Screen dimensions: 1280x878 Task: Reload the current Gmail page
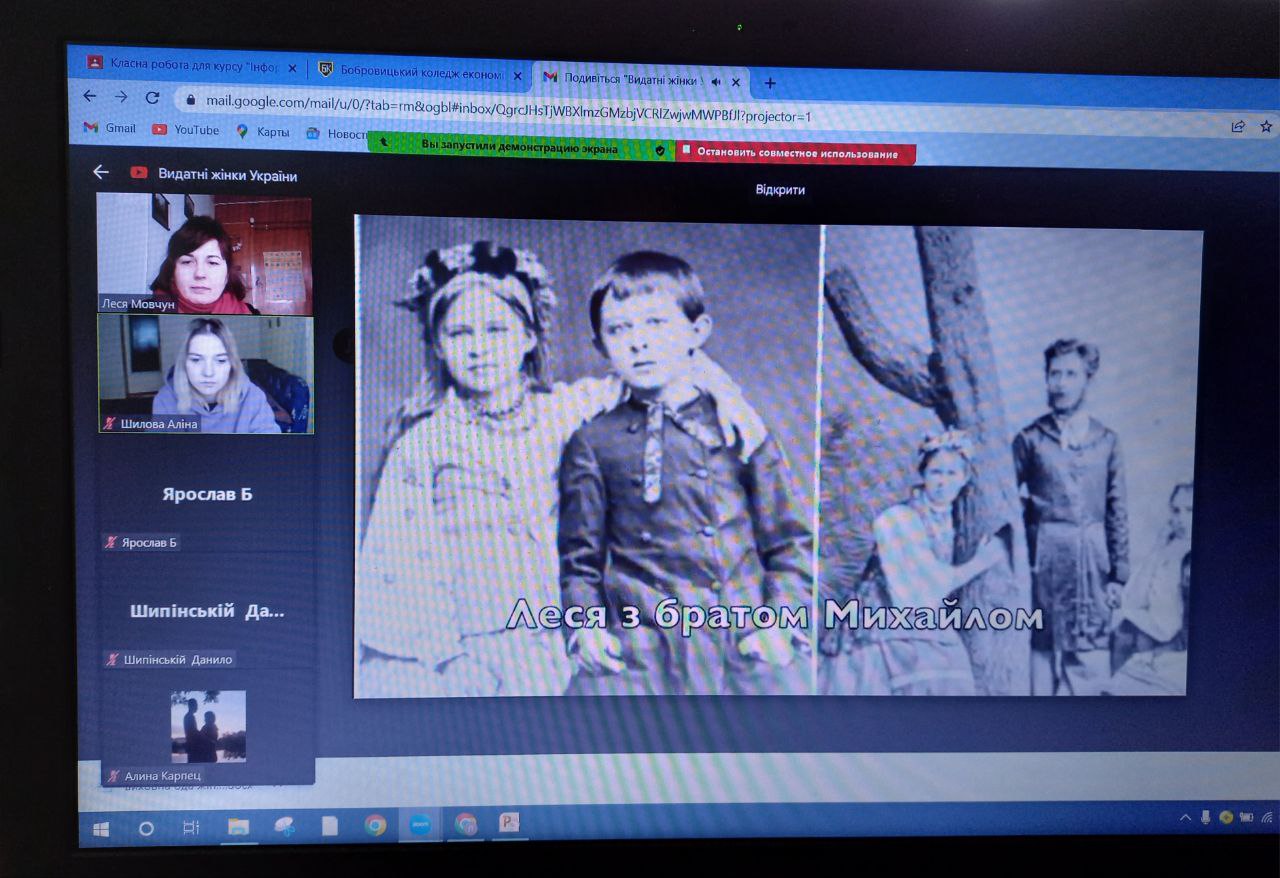pyautogui.click(x=152, y=98)
